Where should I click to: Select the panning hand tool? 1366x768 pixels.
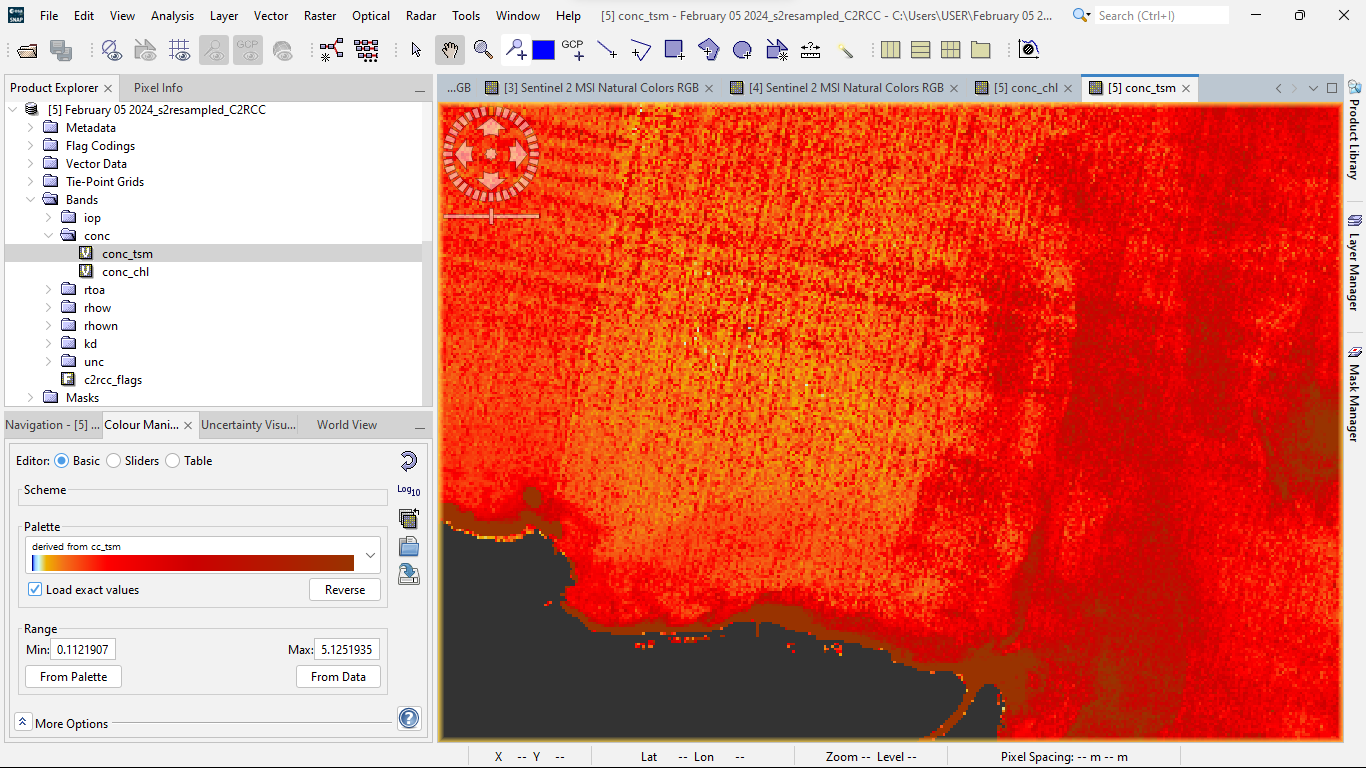tap(450, 50)
